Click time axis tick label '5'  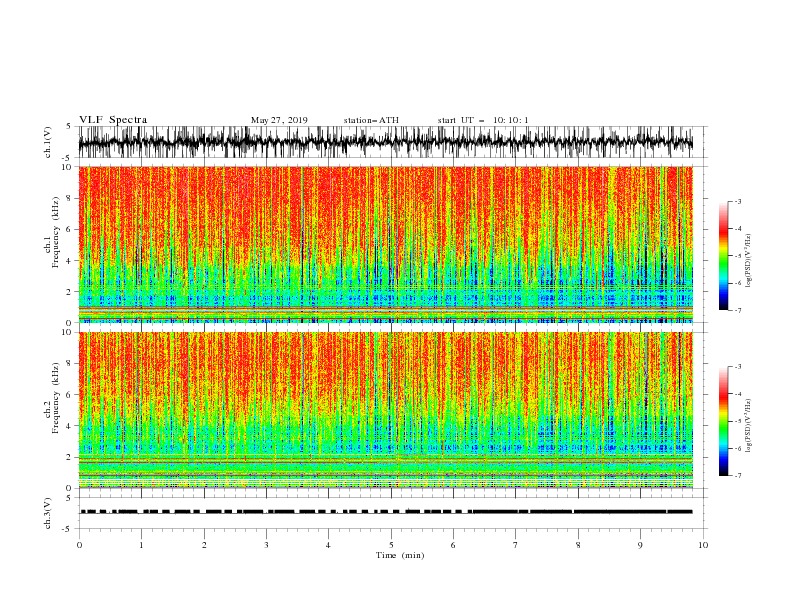point(391,545)
